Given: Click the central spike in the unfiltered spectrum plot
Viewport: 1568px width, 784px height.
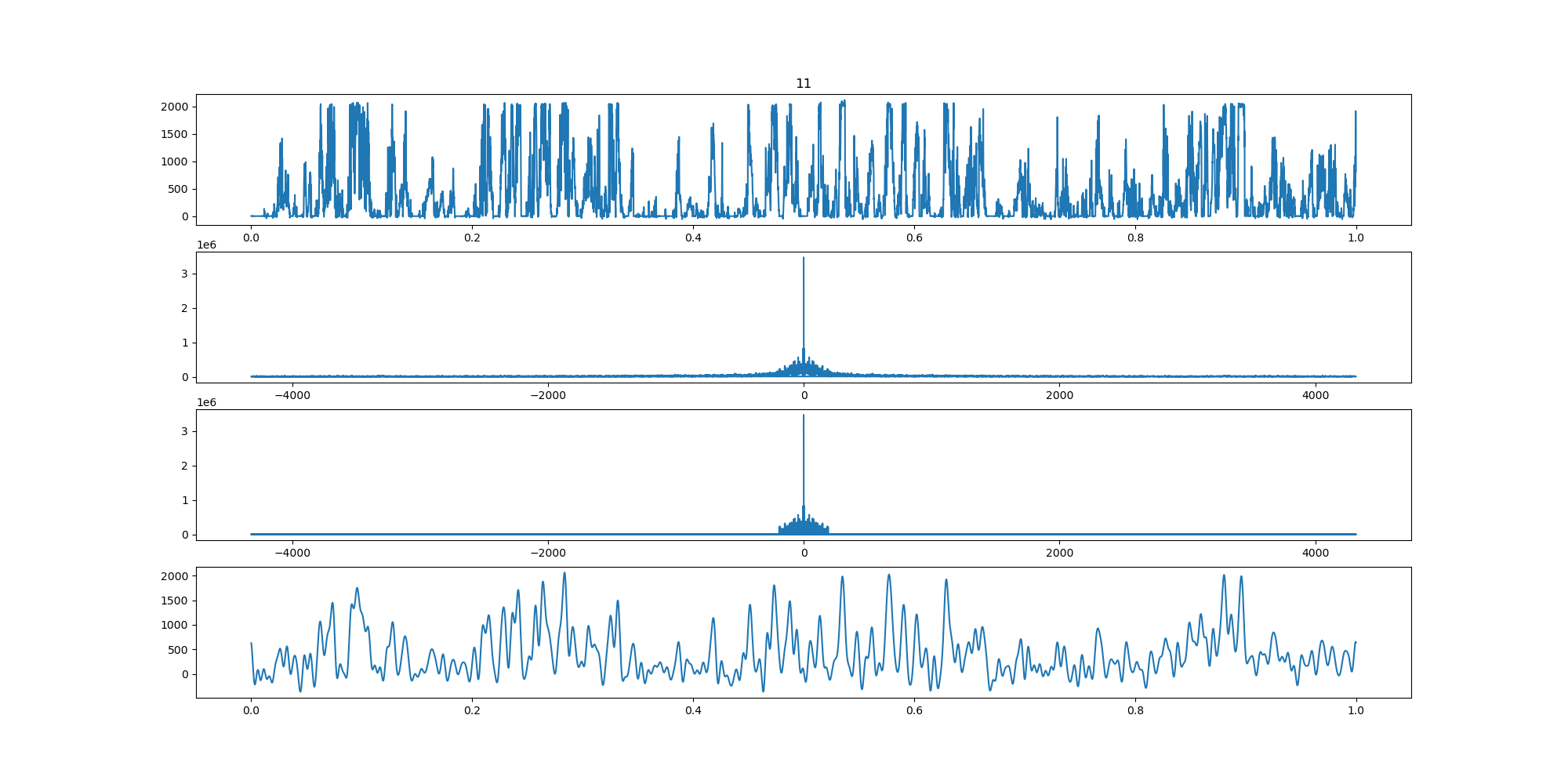Looking at the screenshot, I should [x=804, y=317].
